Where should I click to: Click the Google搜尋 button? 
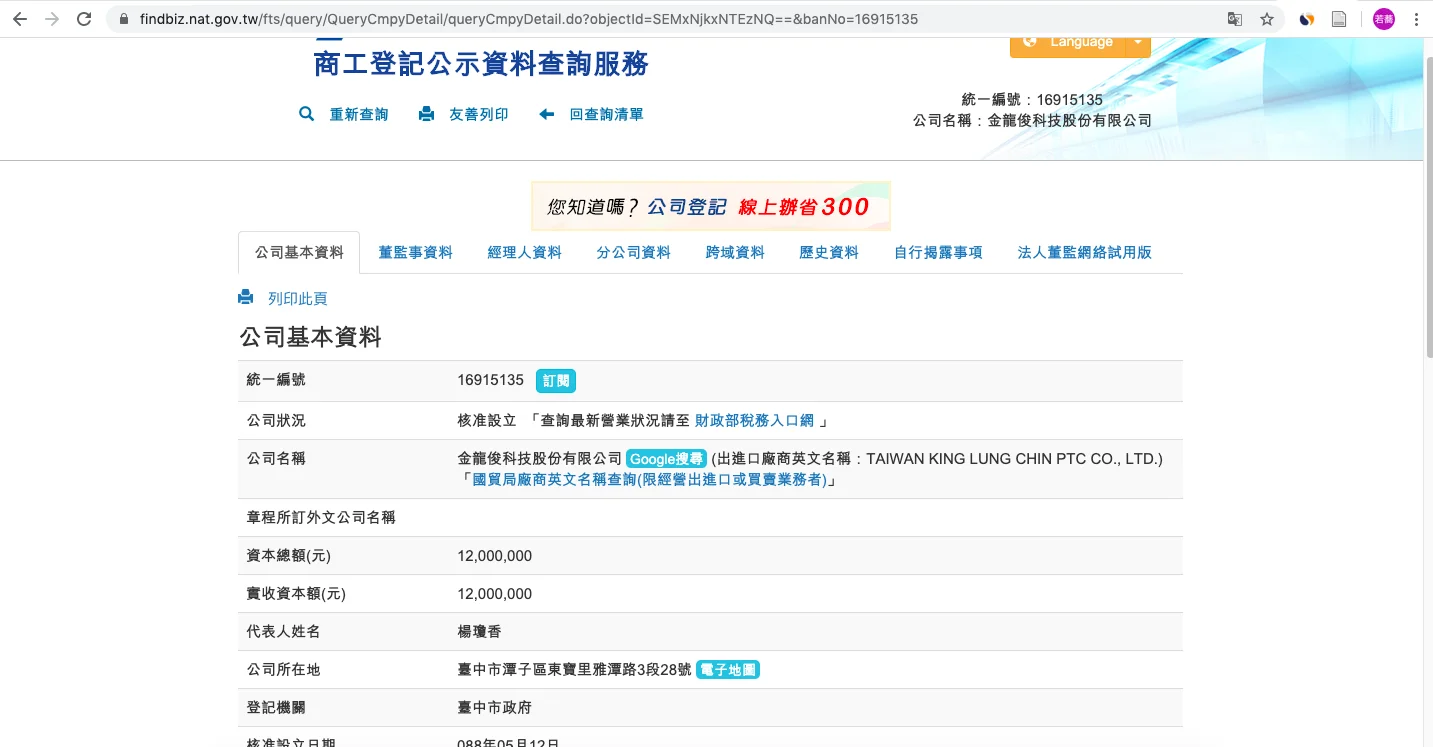pos(667,459)
